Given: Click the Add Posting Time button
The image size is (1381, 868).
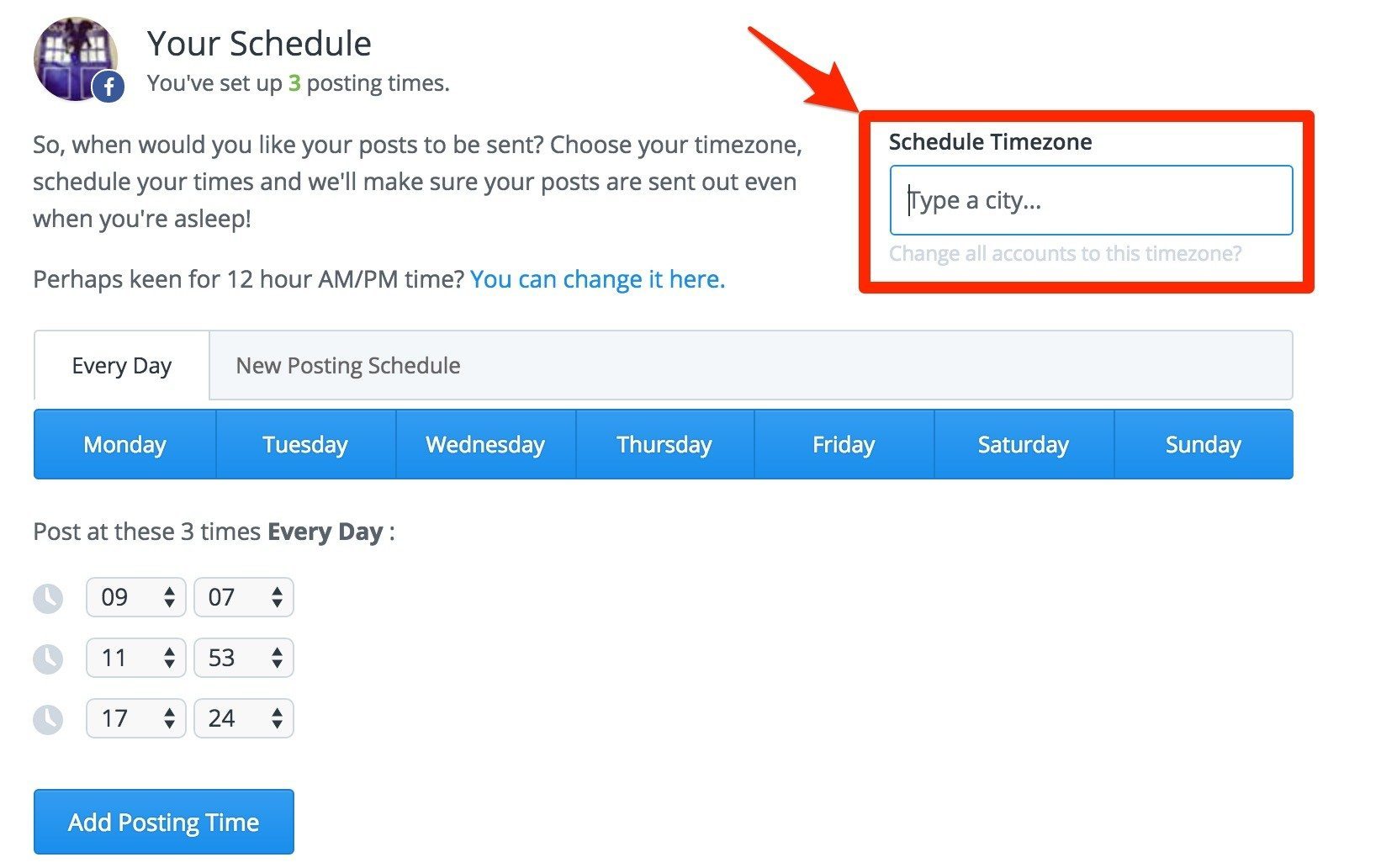Looking at the screenshot, I should pyautogui.click(x=163, y=822).
